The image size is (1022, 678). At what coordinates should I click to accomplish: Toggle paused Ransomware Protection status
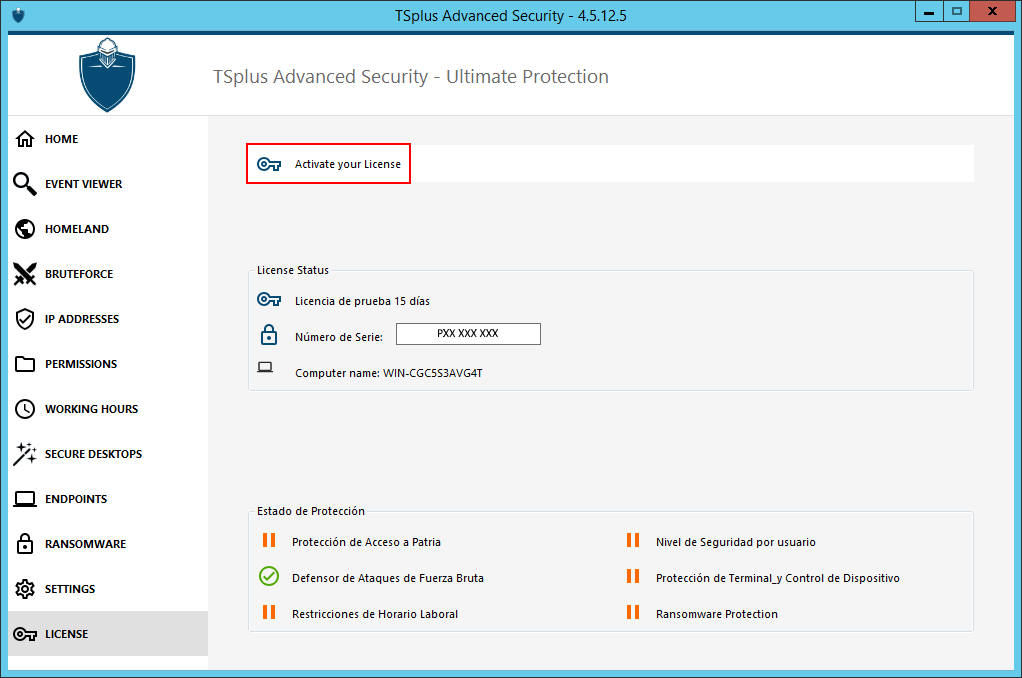[633, 613]
